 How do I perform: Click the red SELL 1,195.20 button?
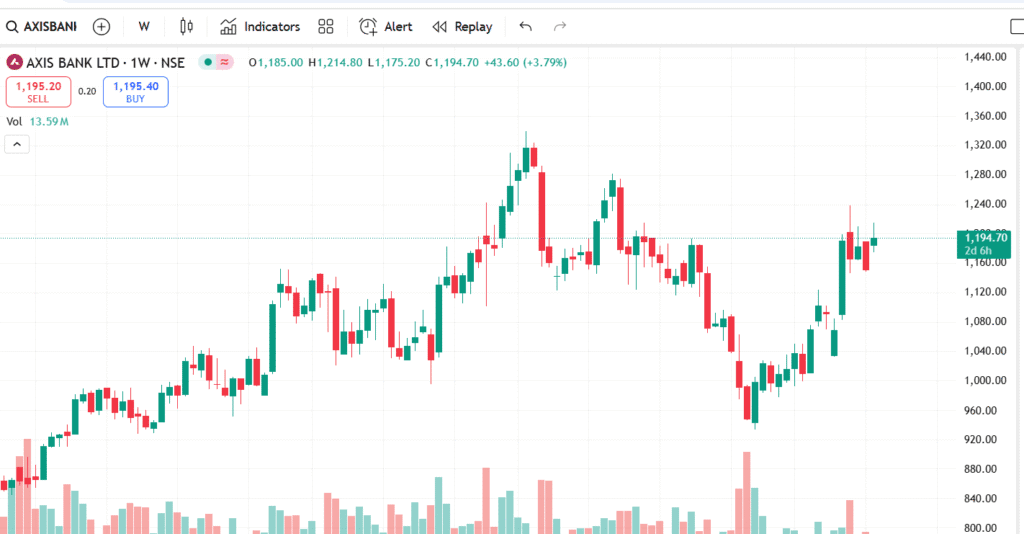coord(38,92)
